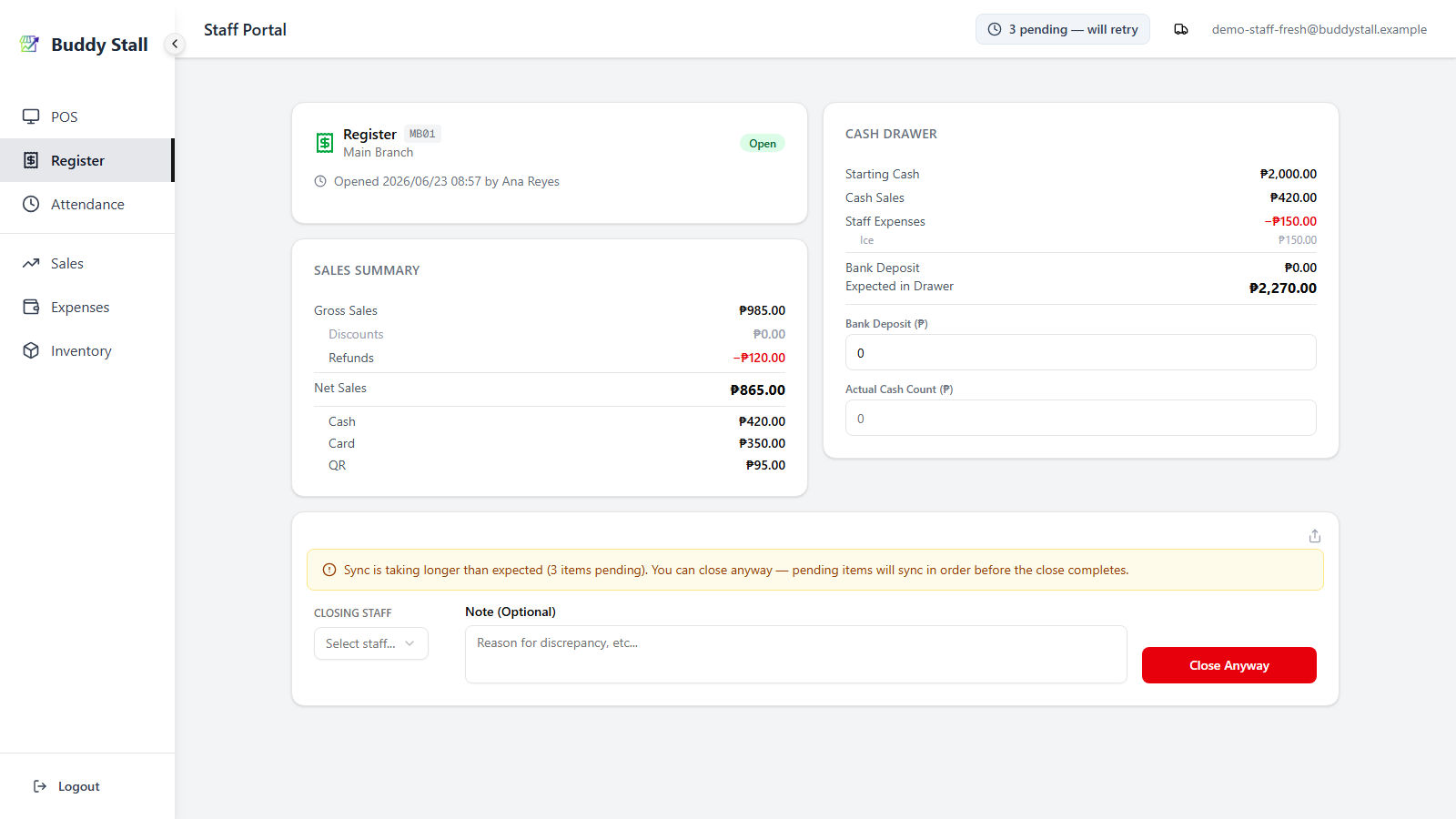Open the Expenses section
Image resolution: width=1456 pixels, height=819 pixels.
point(87,307)
